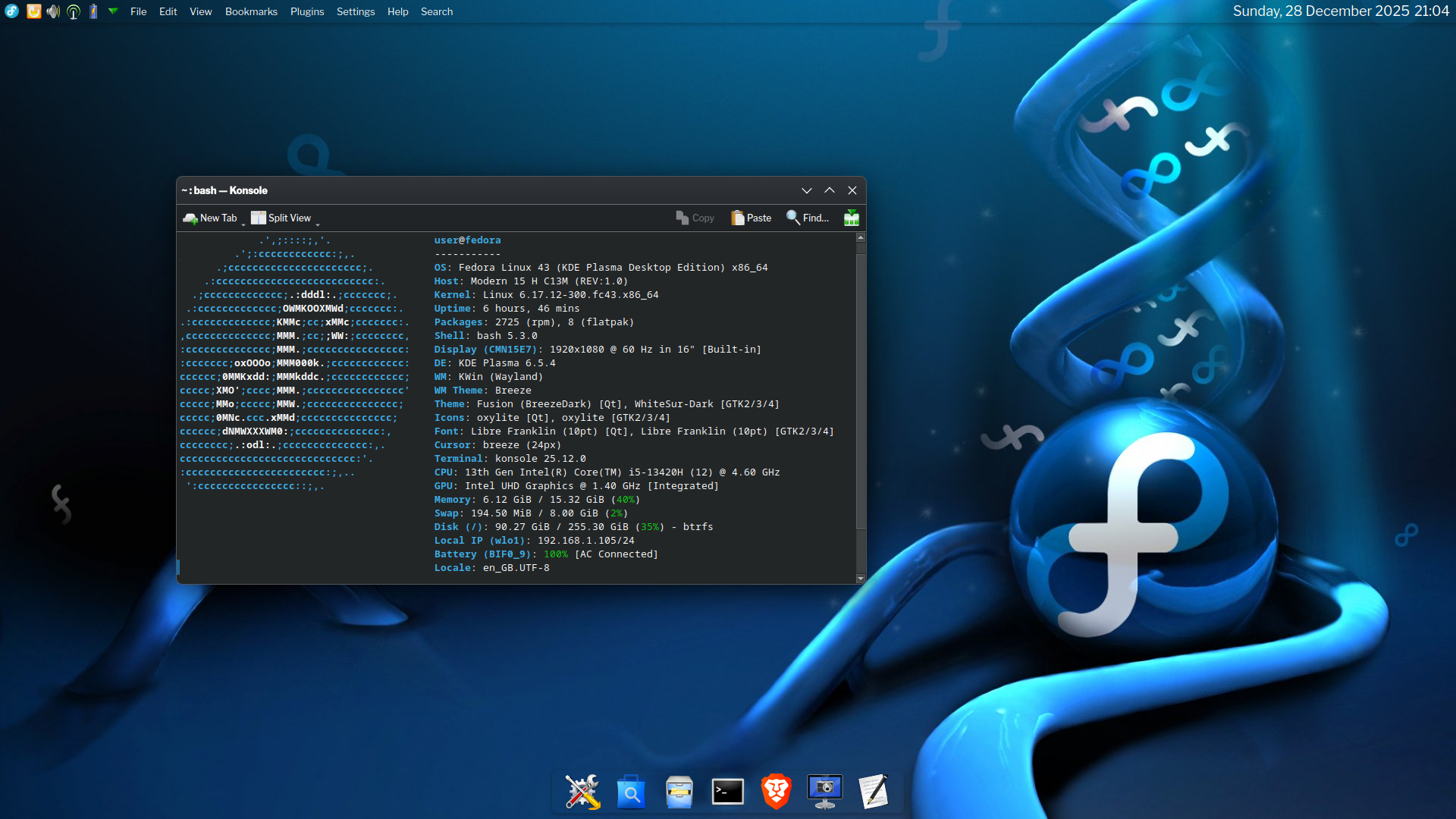Click the New Tab toolbar button

pyautogui.click(x=210, y=218)
